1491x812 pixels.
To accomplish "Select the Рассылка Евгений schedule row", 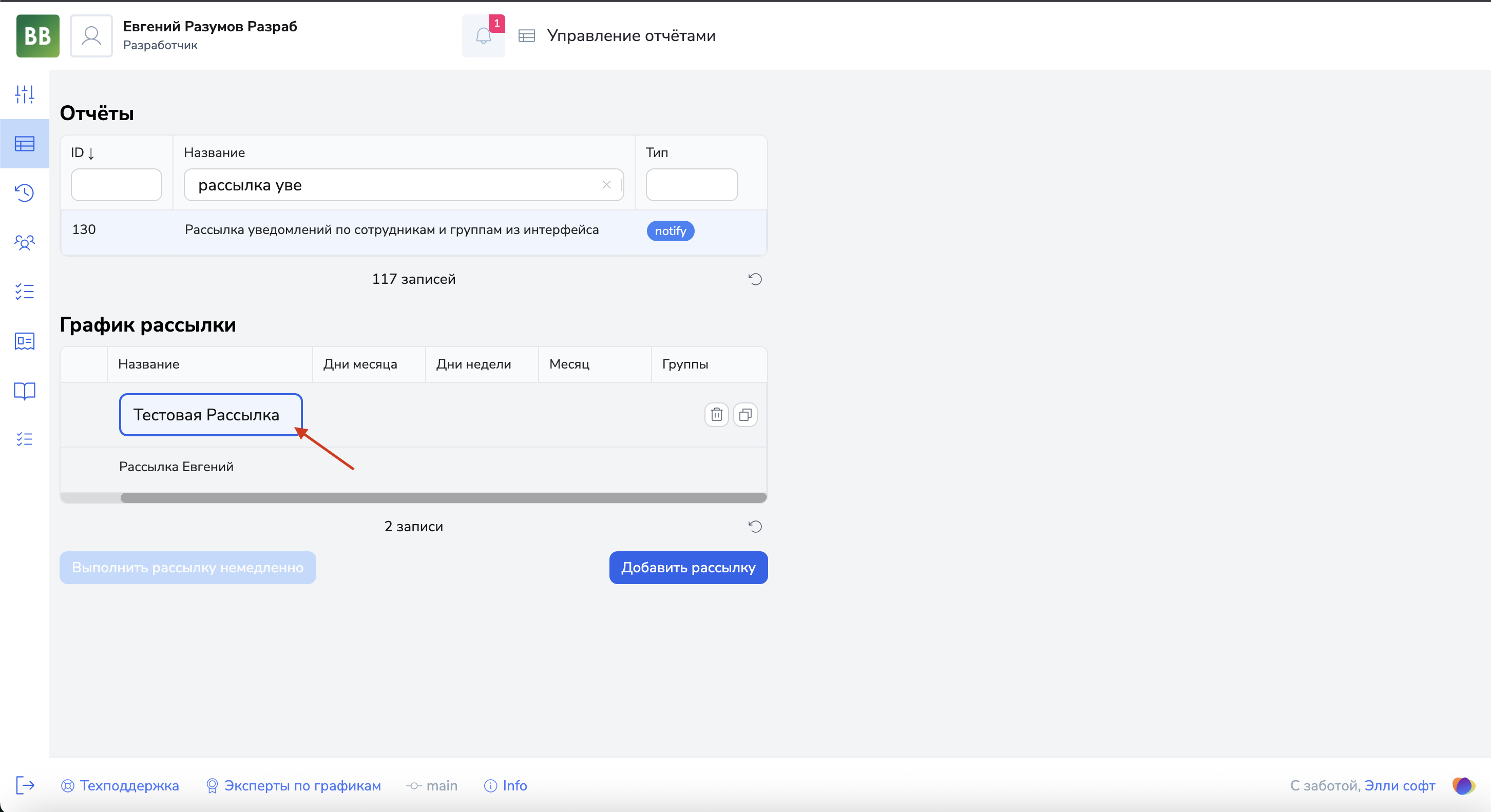I will tap(176, 467).
